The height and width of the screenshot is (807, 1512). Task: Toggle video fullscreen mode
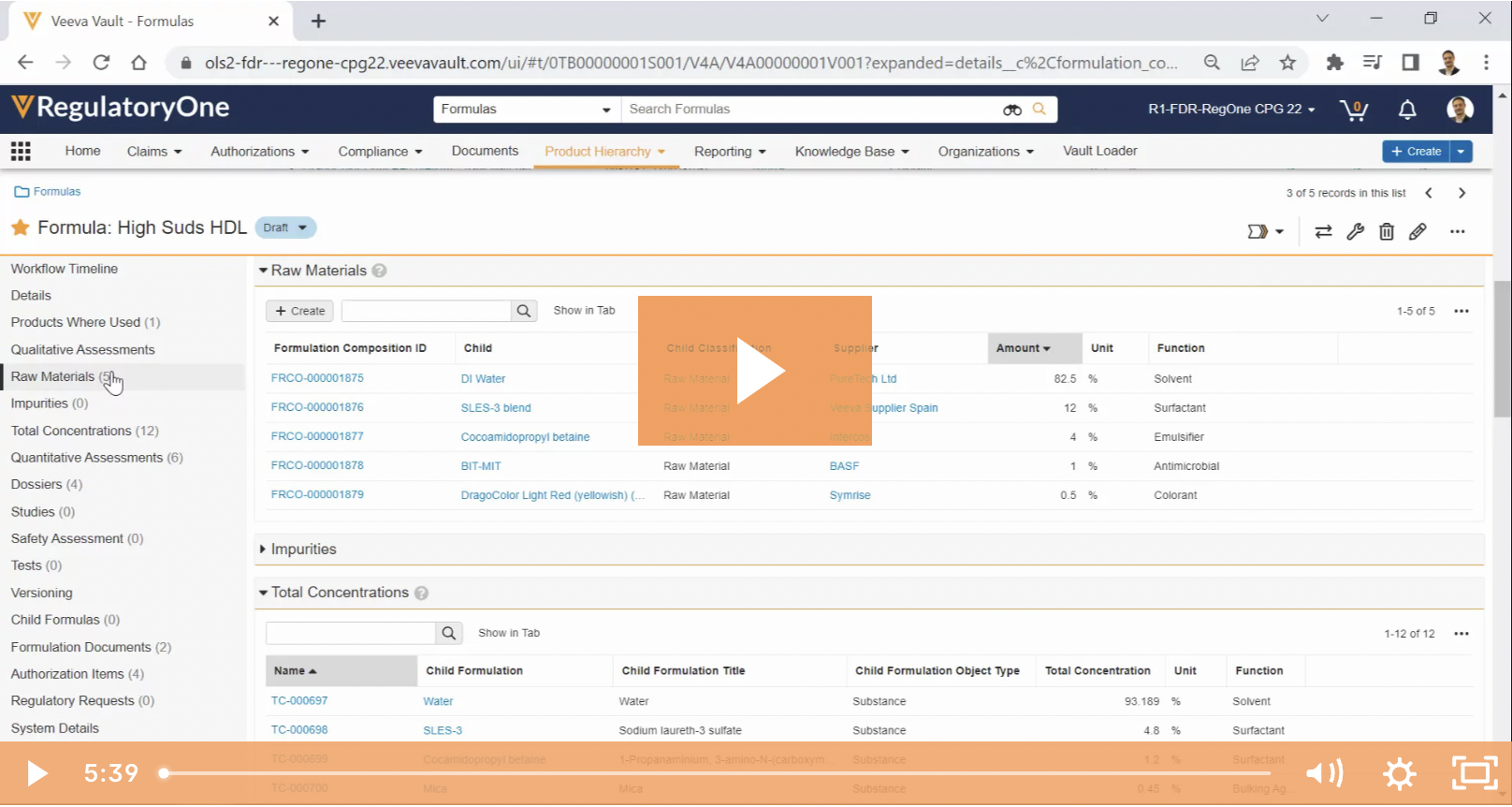click(1475, 773)
